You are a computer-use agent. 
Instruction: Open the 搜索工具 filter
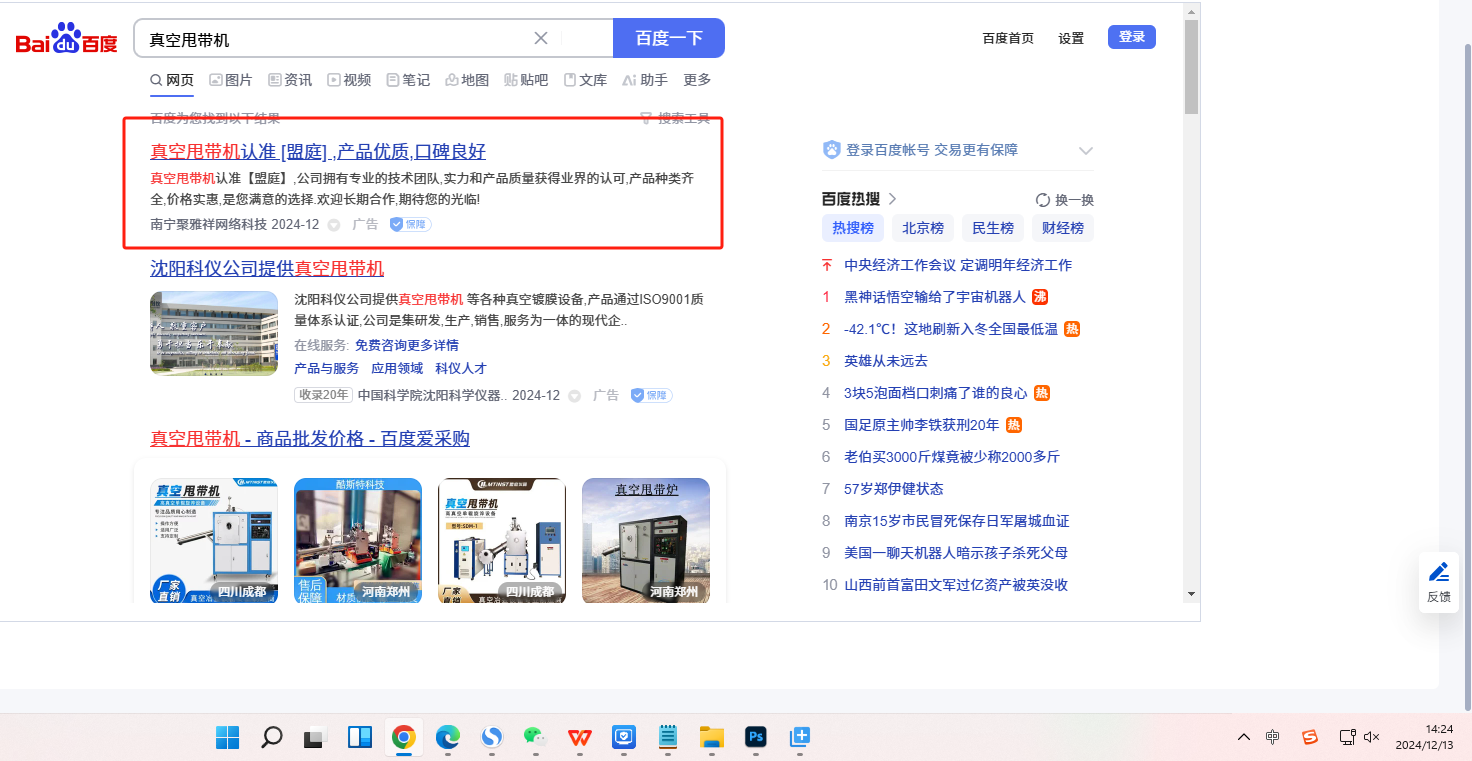(x=675, y=119)
